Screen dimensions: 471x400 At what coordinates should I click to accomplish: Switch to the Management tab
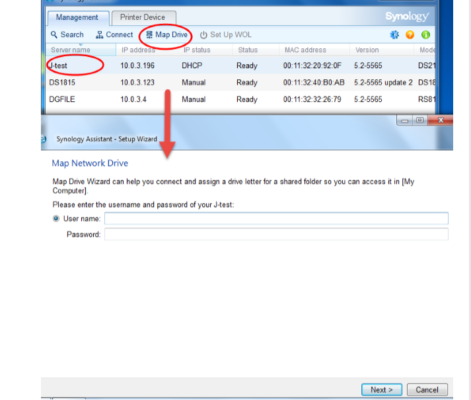pos(78,18)
